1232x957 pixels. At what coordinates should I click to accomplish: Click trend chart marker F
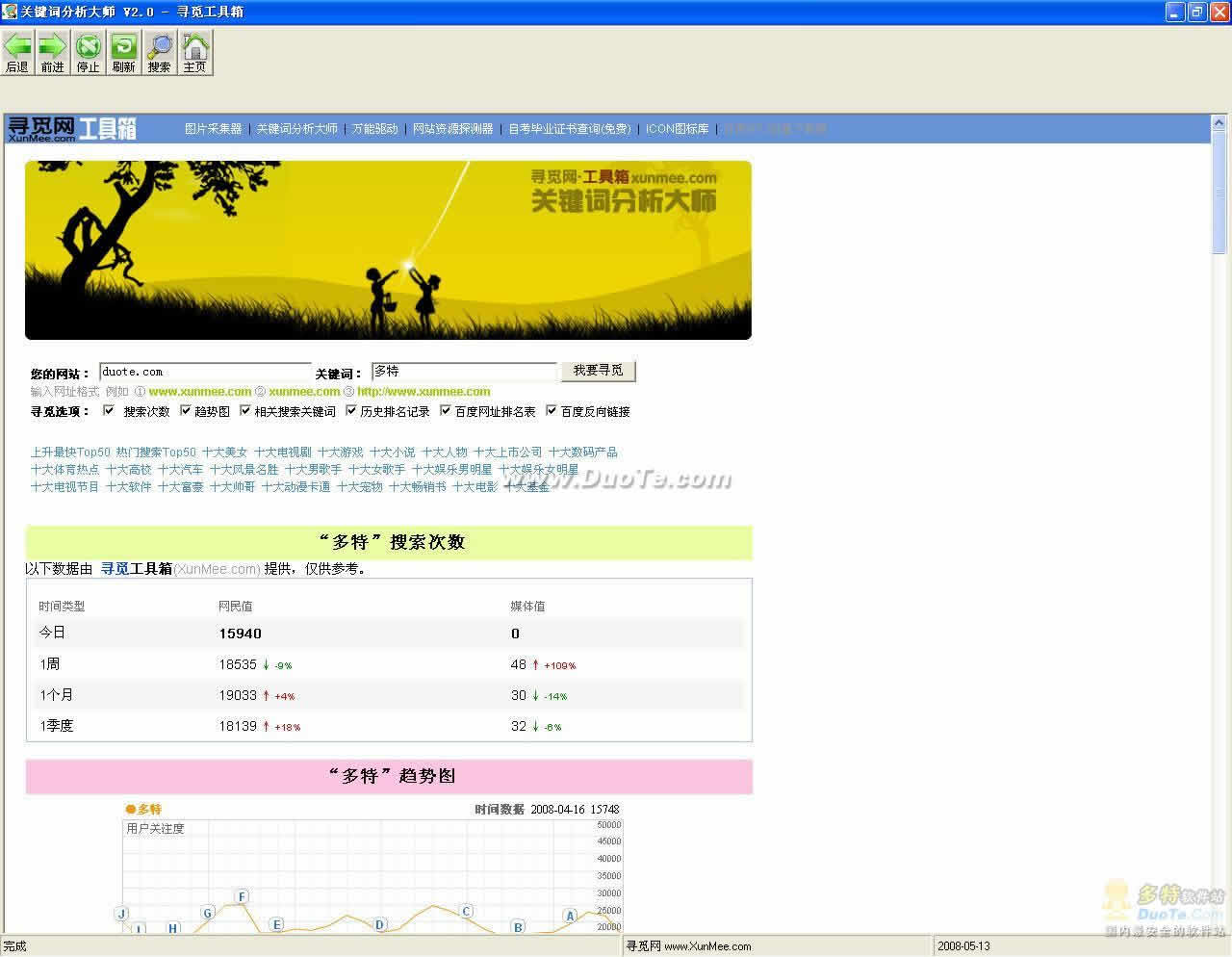[x=242, y=896]
